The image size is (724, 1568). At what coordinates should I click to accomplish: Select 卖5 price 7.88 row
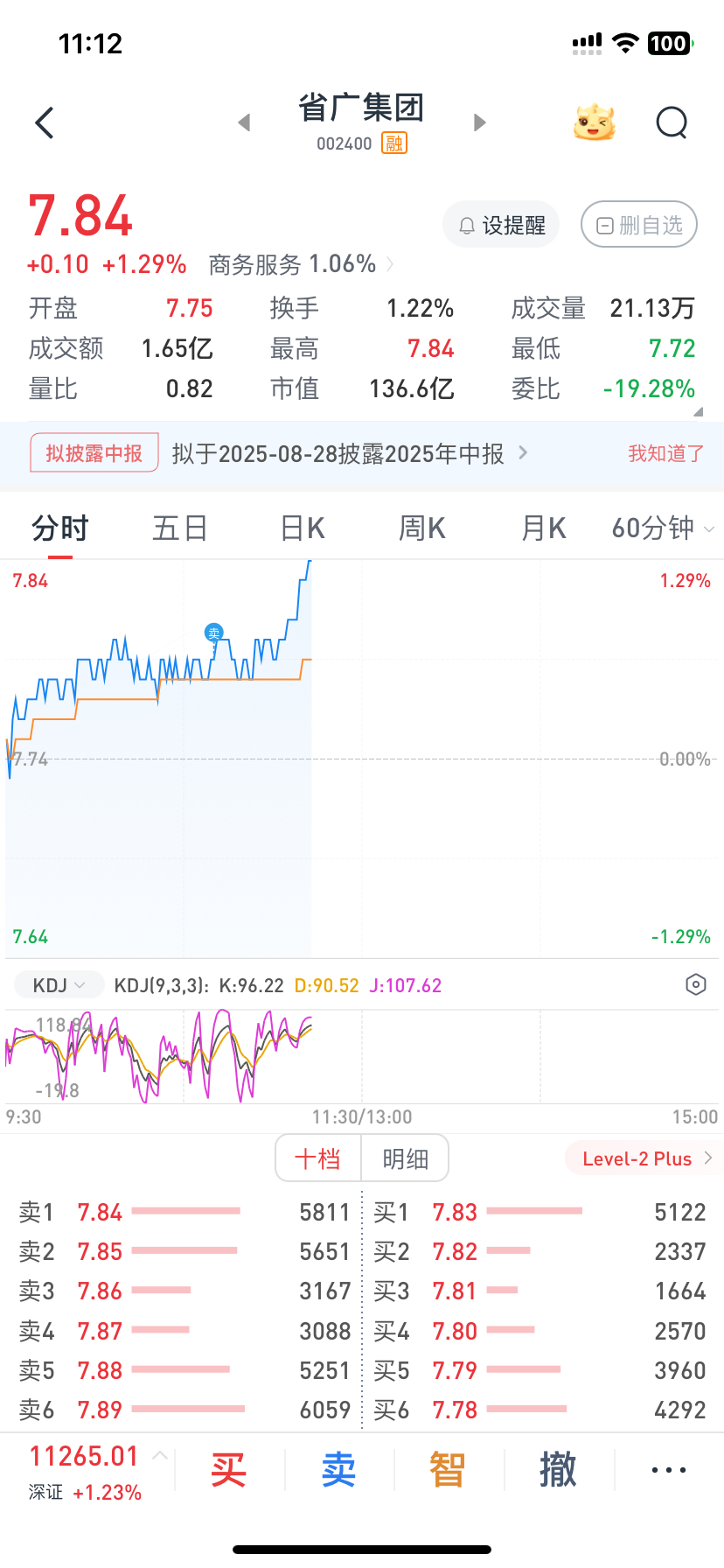pos(184,1370)
